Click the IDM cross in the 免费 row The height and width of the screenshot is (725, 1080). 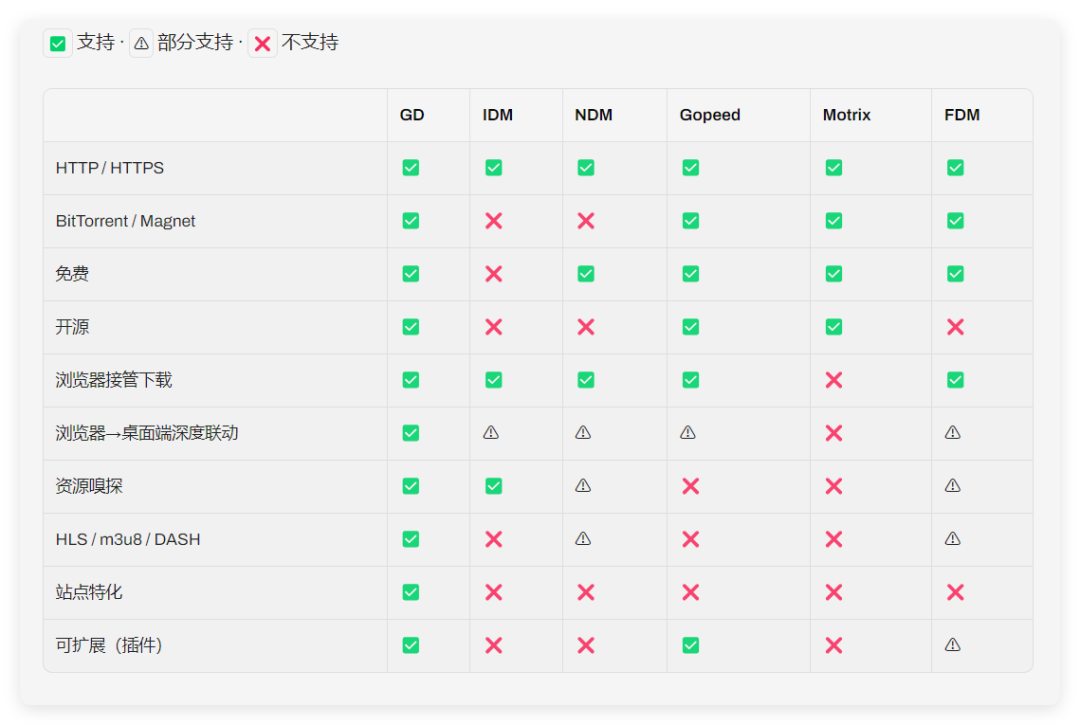494,274
